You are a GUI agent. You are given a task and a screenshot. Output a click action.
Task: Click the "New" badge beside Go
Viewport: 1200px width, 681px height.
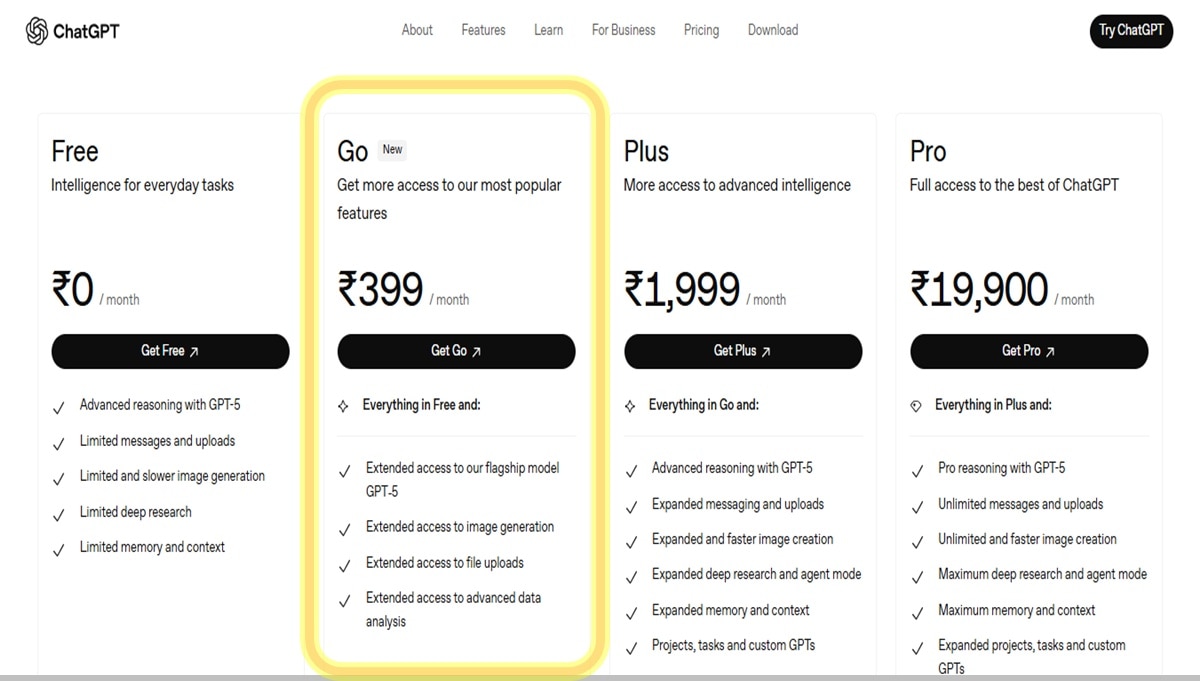click(392, 150)
